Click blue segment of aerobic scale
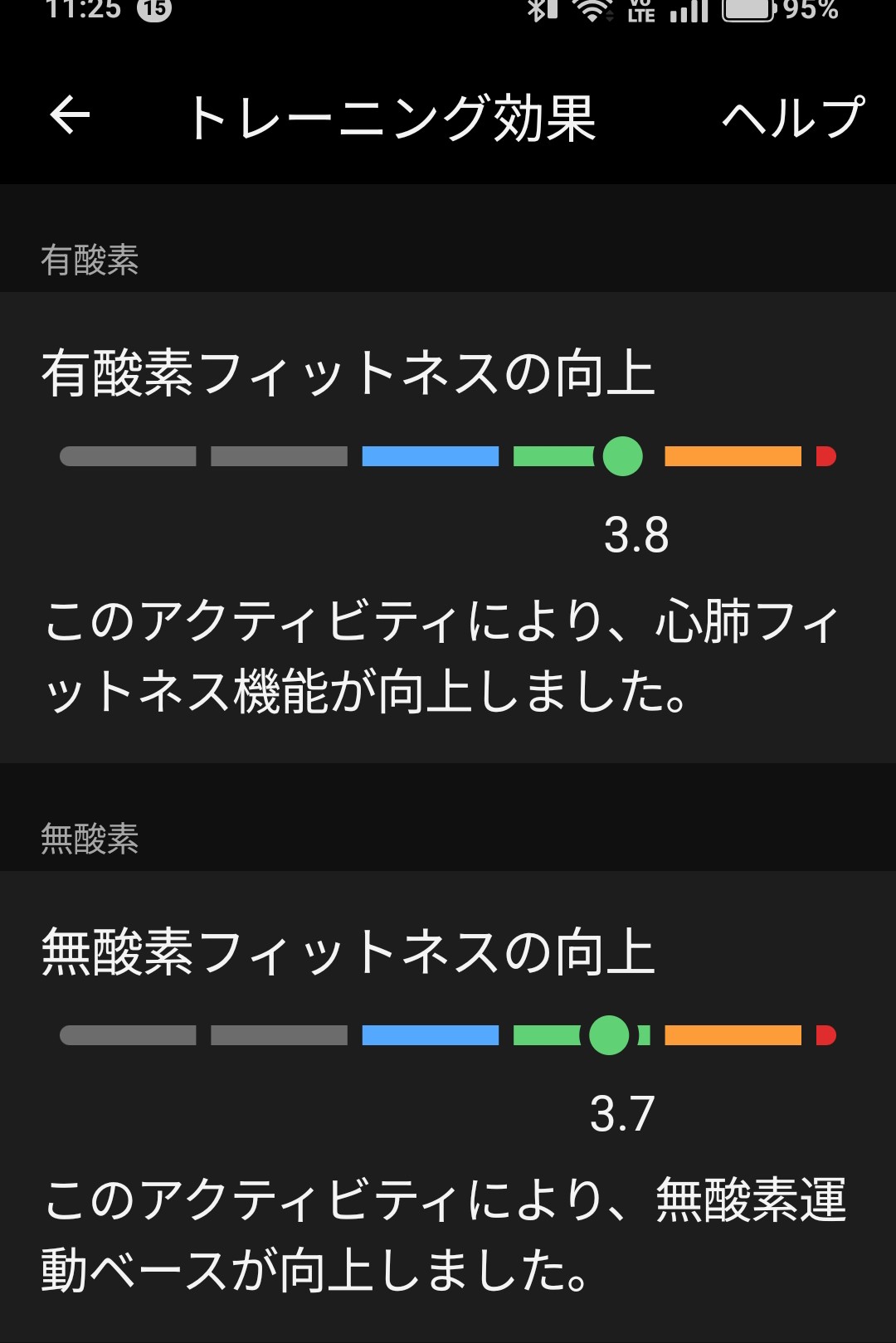 click(x=431, y=456)
